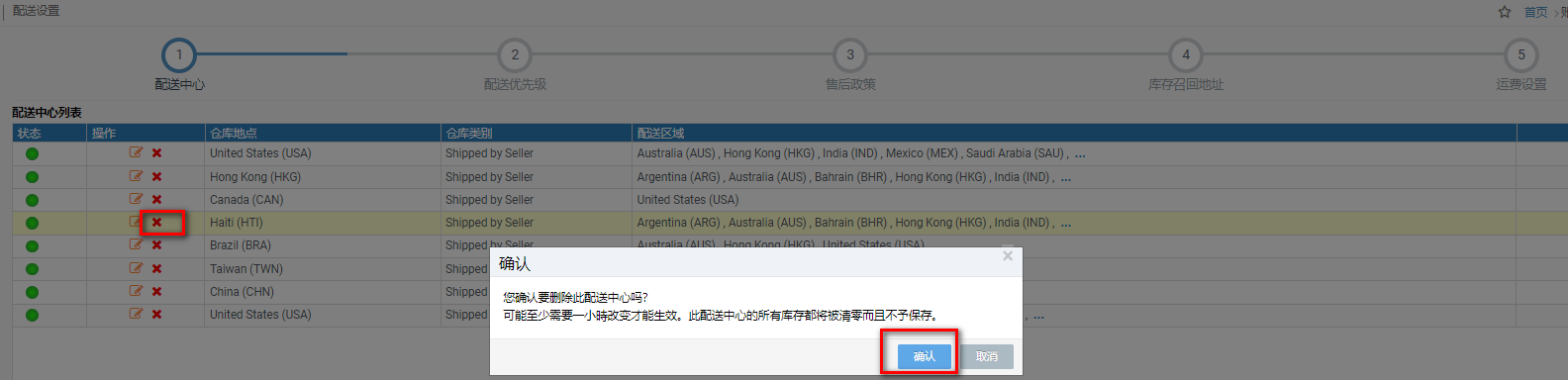Delete the Taiwan (TWN) warehouse row
The height and width of the screenshot is (380, 1568).
click(x=156, y=268)
